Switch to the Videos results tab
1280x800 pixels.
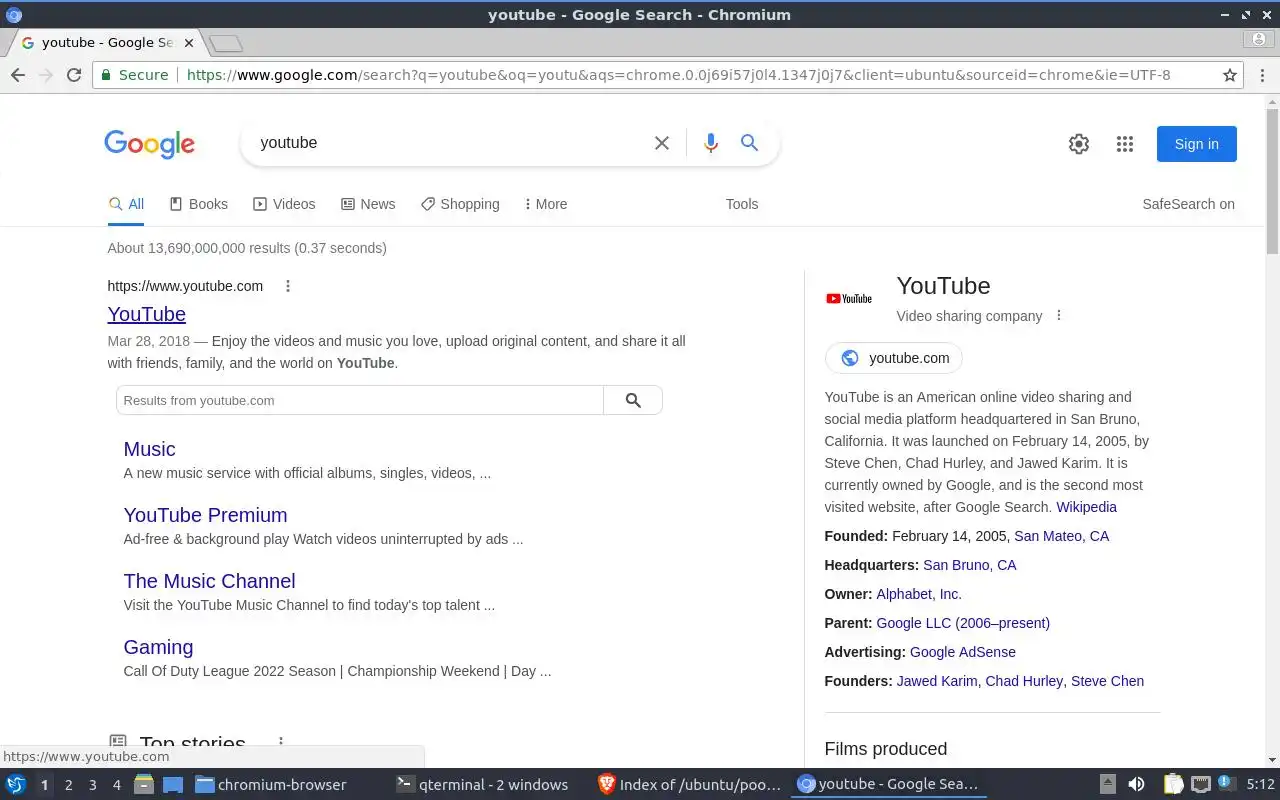[284, 204]
